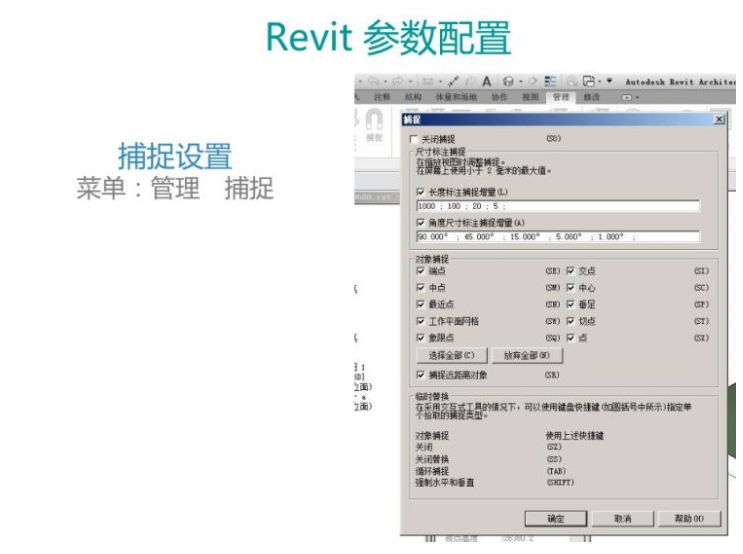Click the 选择全部 button

[452, 355]
